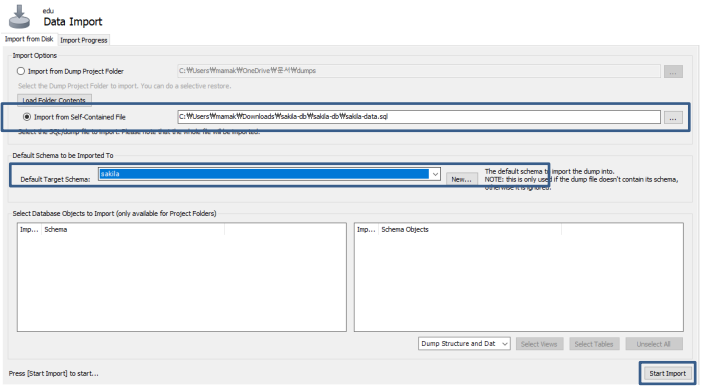Browse for dump project folder path
The height and width of the screenshot is (387, 702).
click(673, 72)
